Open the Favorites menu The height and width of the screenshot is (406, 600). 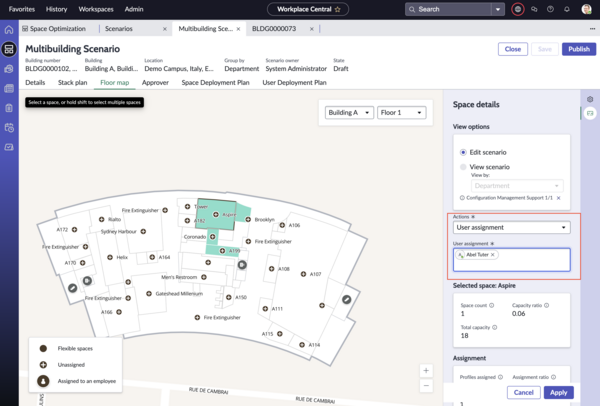[22, 9]
